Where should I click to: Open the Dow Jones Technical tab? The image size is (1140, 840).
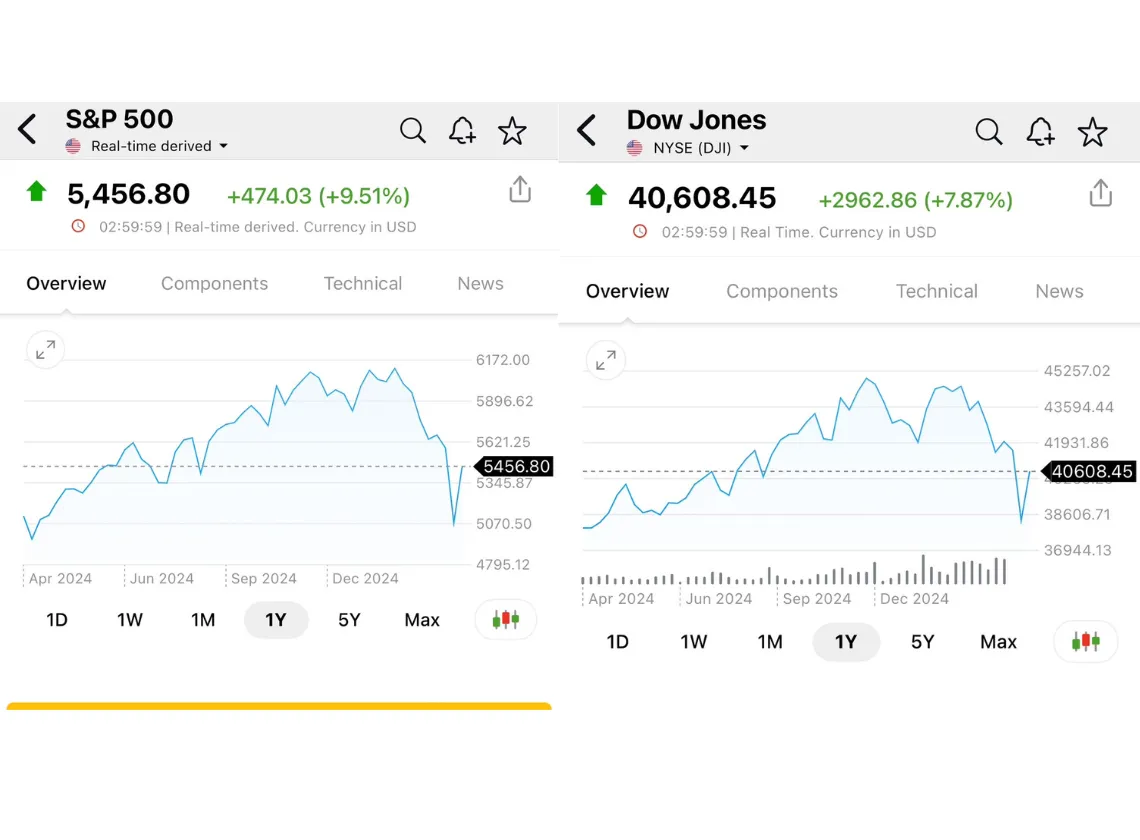pos(937,292)
